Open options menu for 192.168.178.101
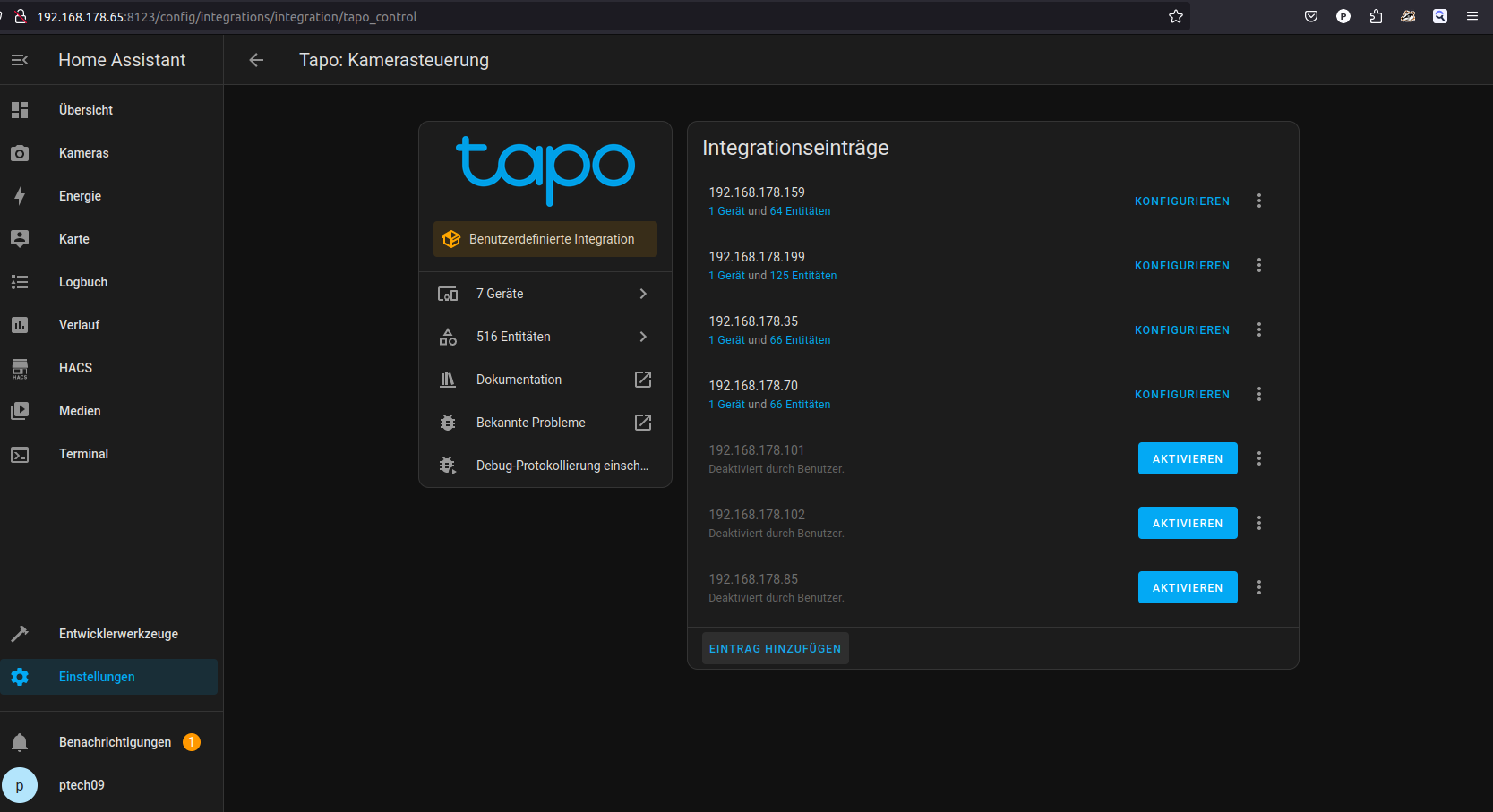 pos(1259,458)
